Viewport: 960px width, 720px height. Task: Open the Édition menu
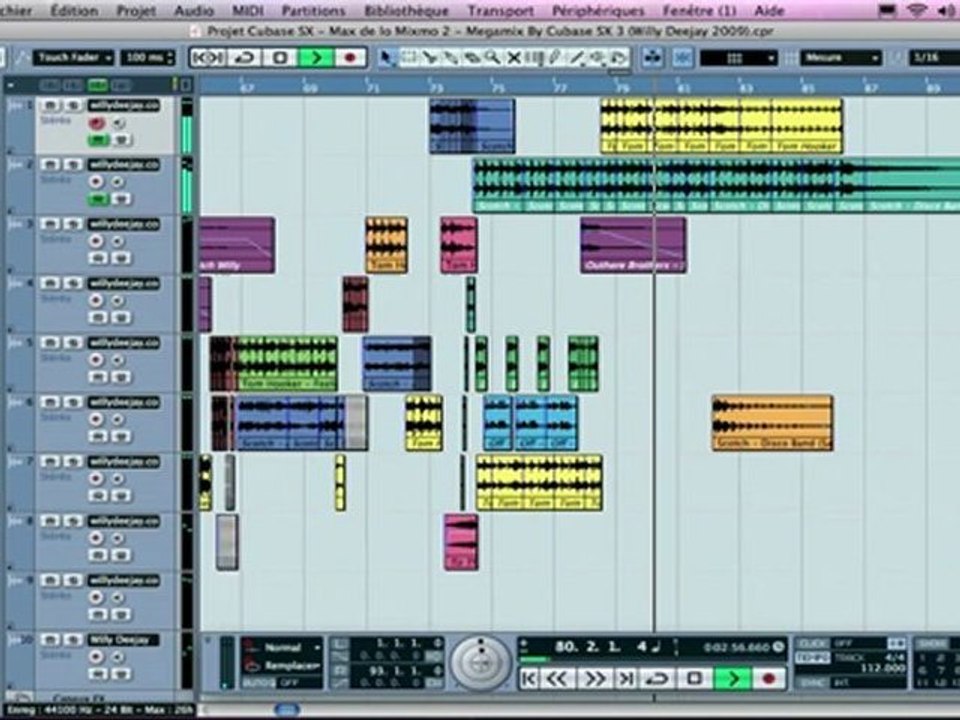click(73, 10)
